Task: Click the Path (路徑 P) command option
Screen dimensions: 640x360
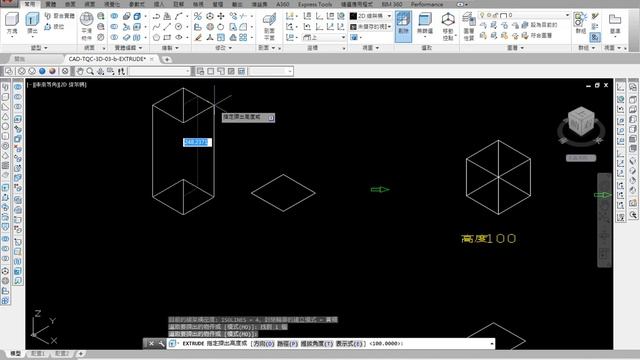Action: click(287, 344)
